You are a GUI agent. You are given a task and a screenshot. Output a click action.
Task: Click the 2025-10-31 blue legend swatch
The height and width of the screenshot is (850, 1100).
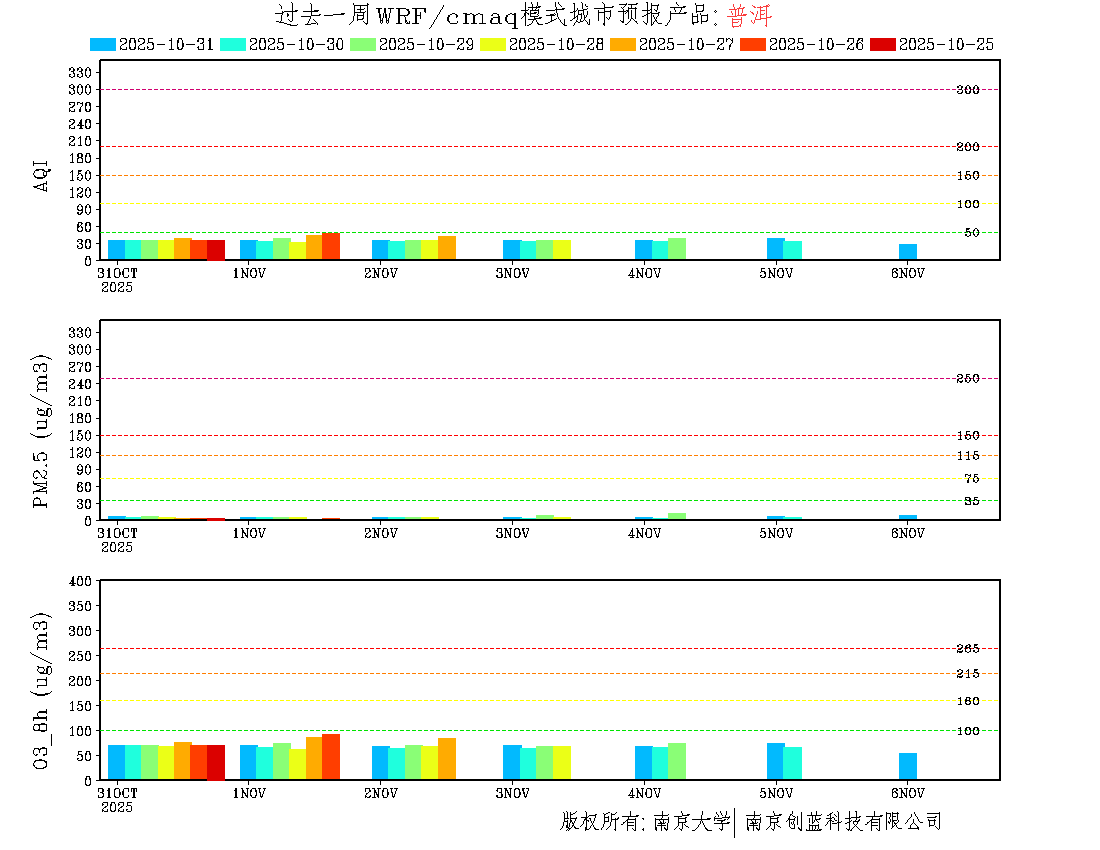point(103,44)
